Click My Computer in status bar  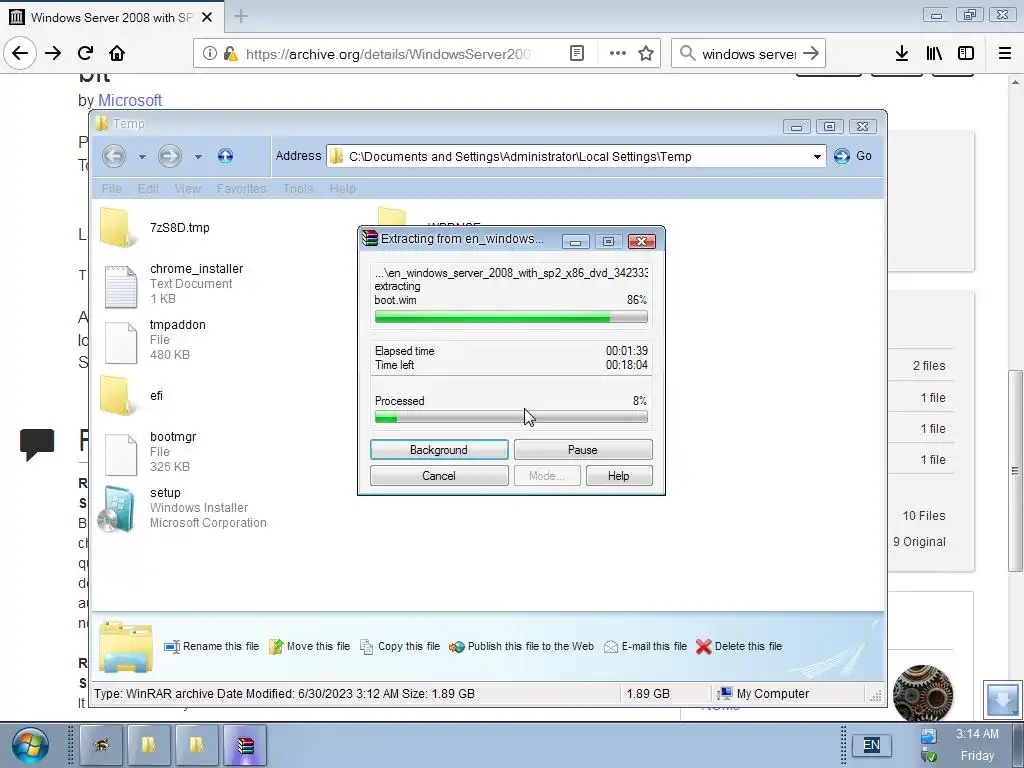[x=763, y=694]
